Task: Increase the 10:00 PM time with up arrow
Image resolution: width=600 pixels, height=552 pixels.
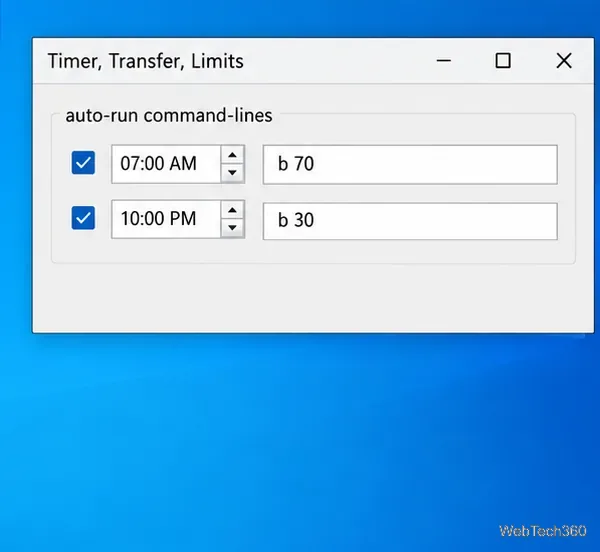Action: (x=232, y=210)
